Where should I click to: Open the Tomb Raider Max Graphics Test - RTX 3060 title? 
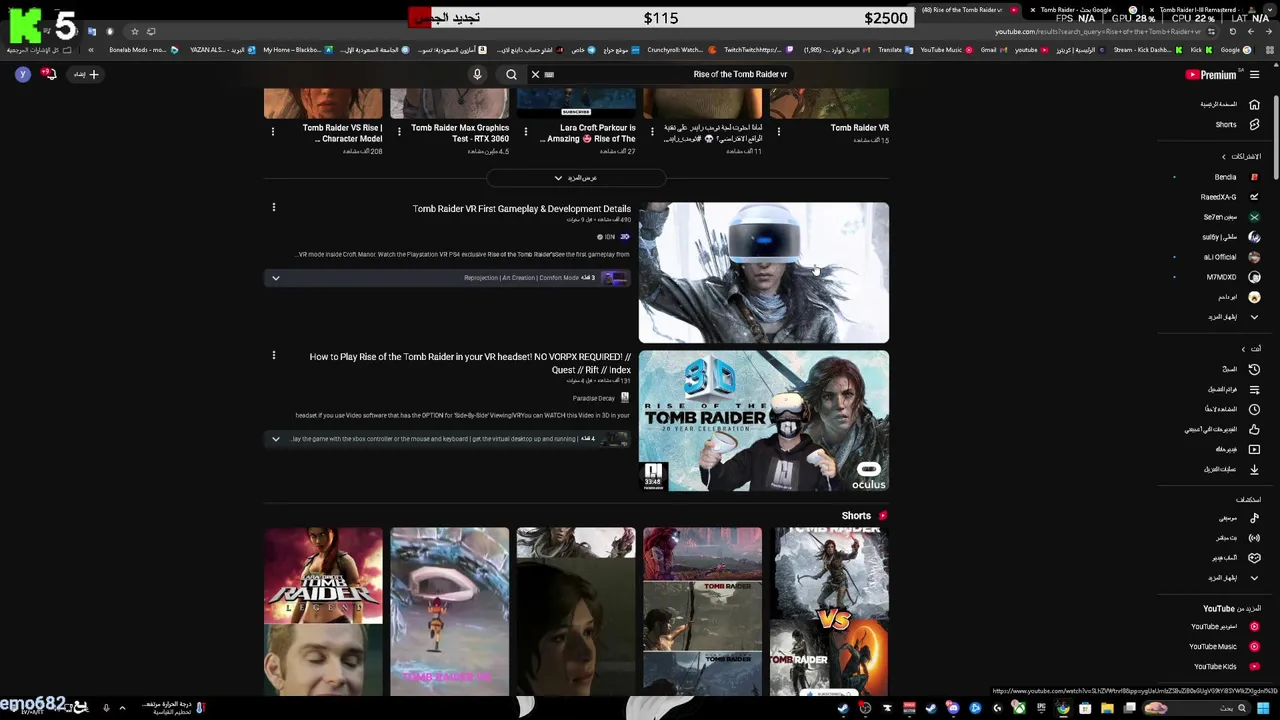(460, 133)
